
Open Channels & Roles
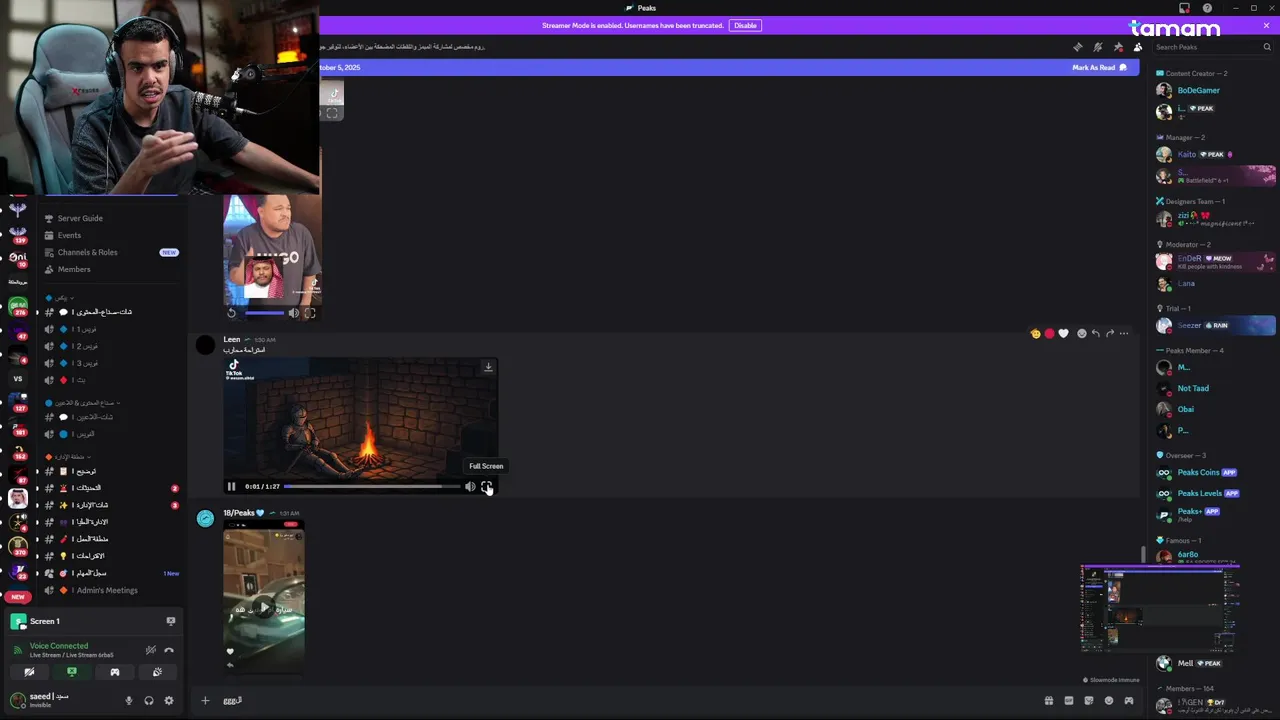[87, 252]
